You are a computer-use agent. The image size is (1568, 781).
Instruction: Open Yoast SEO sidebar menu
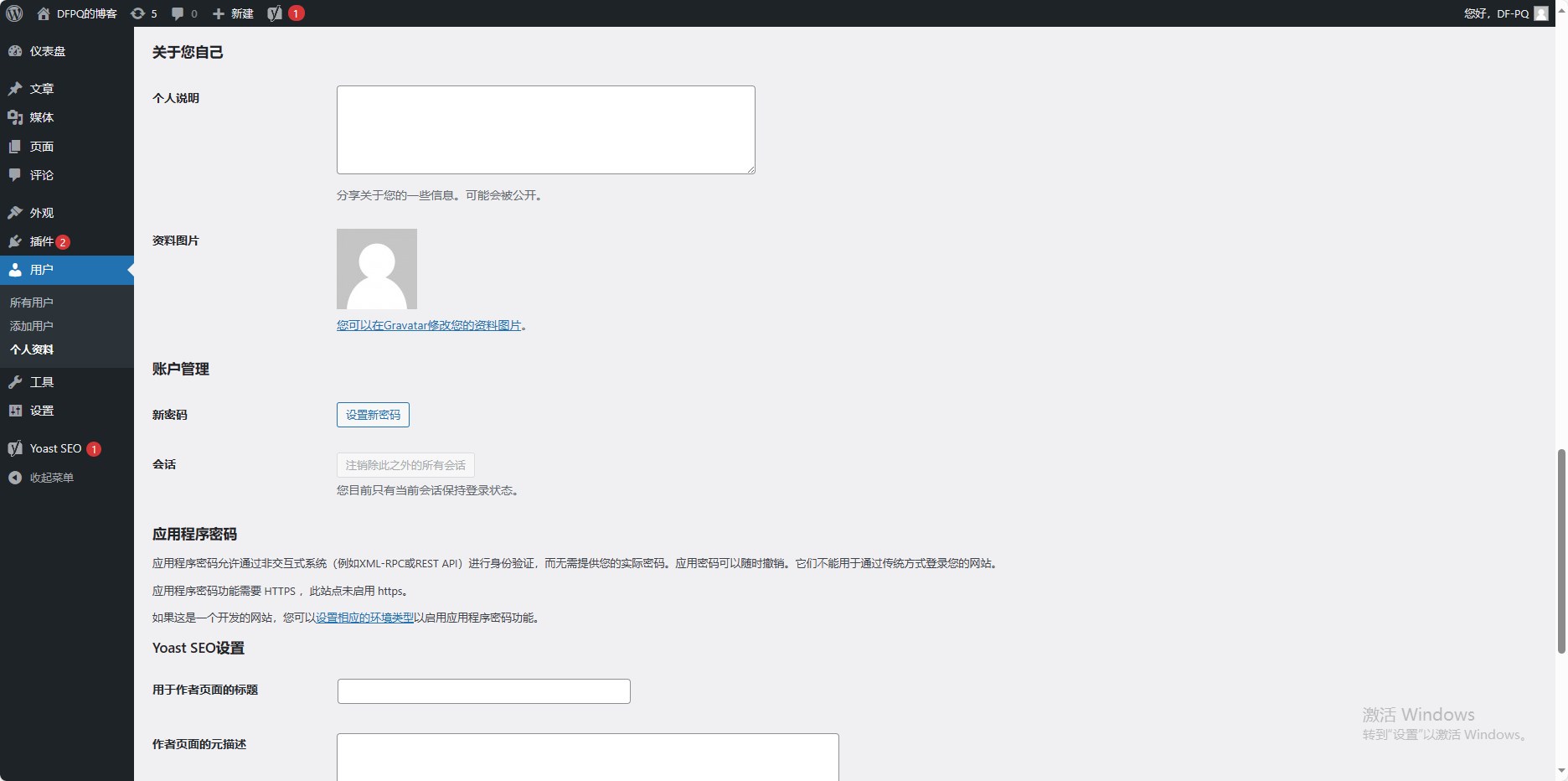click(55, 448)
